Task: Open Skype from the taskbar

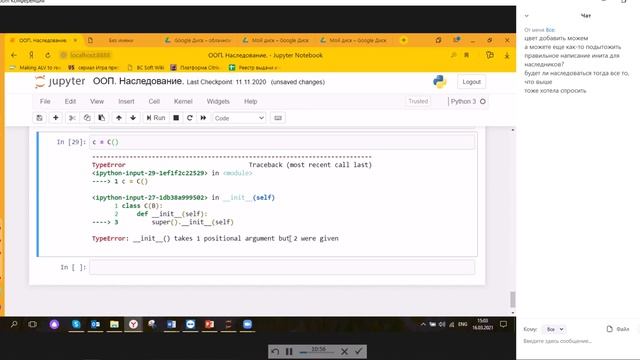Action: [76, 324]
